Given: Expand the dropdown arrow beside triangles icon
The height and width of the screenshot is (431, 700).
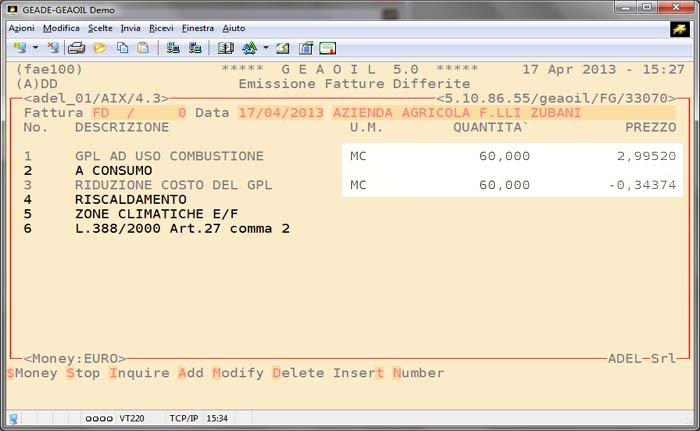Looking at the screenshot, I should (x=265, y=48).
